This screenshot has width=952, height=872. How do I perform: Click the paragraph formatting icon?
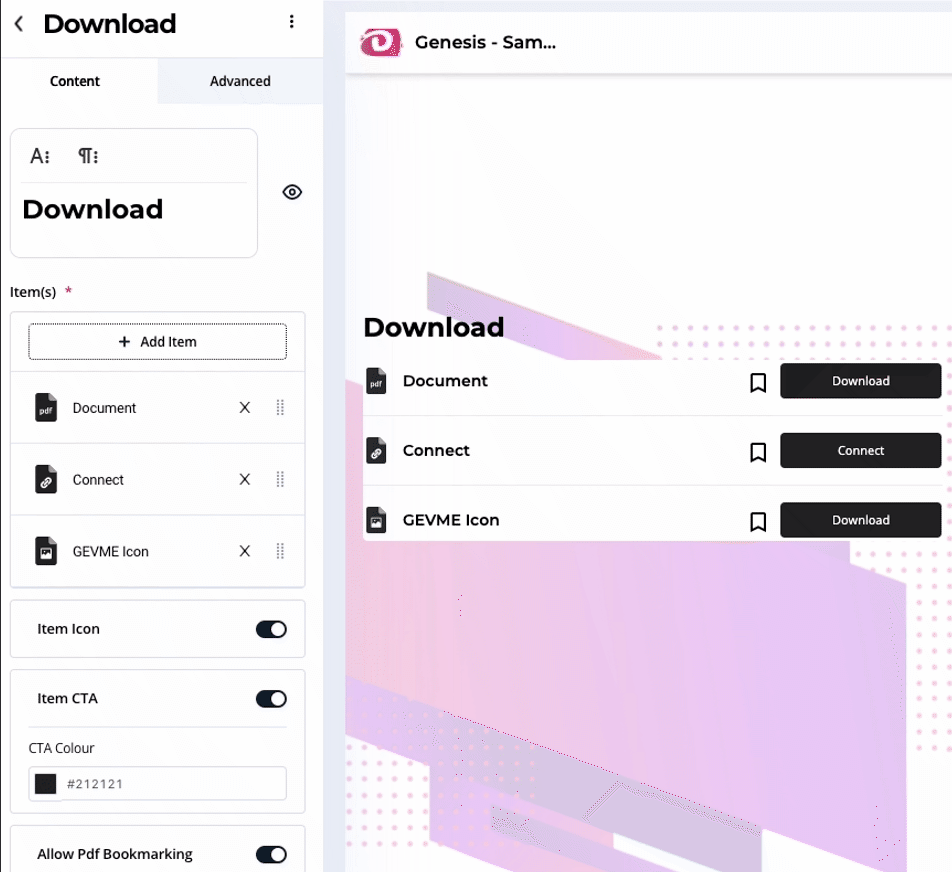point(88,156)
